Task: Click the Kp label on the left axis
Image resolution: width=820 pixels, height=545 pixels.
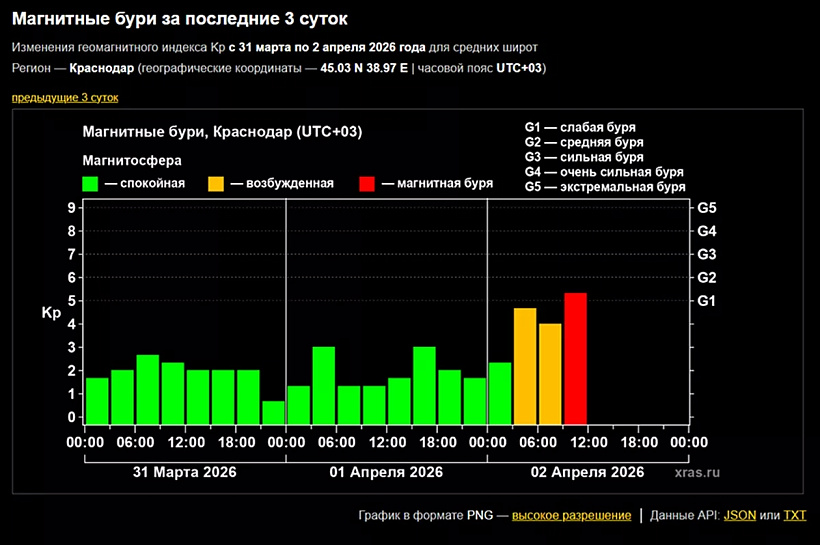Action: pyautogui.click(x=51, y=314)
